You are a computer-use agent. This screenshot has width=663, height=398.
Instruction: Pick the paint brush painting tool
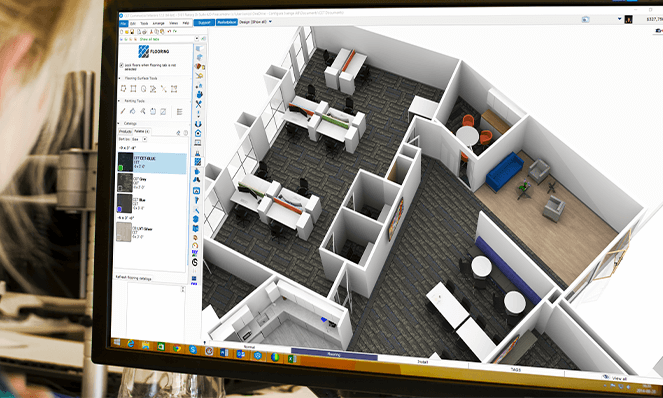123,111
